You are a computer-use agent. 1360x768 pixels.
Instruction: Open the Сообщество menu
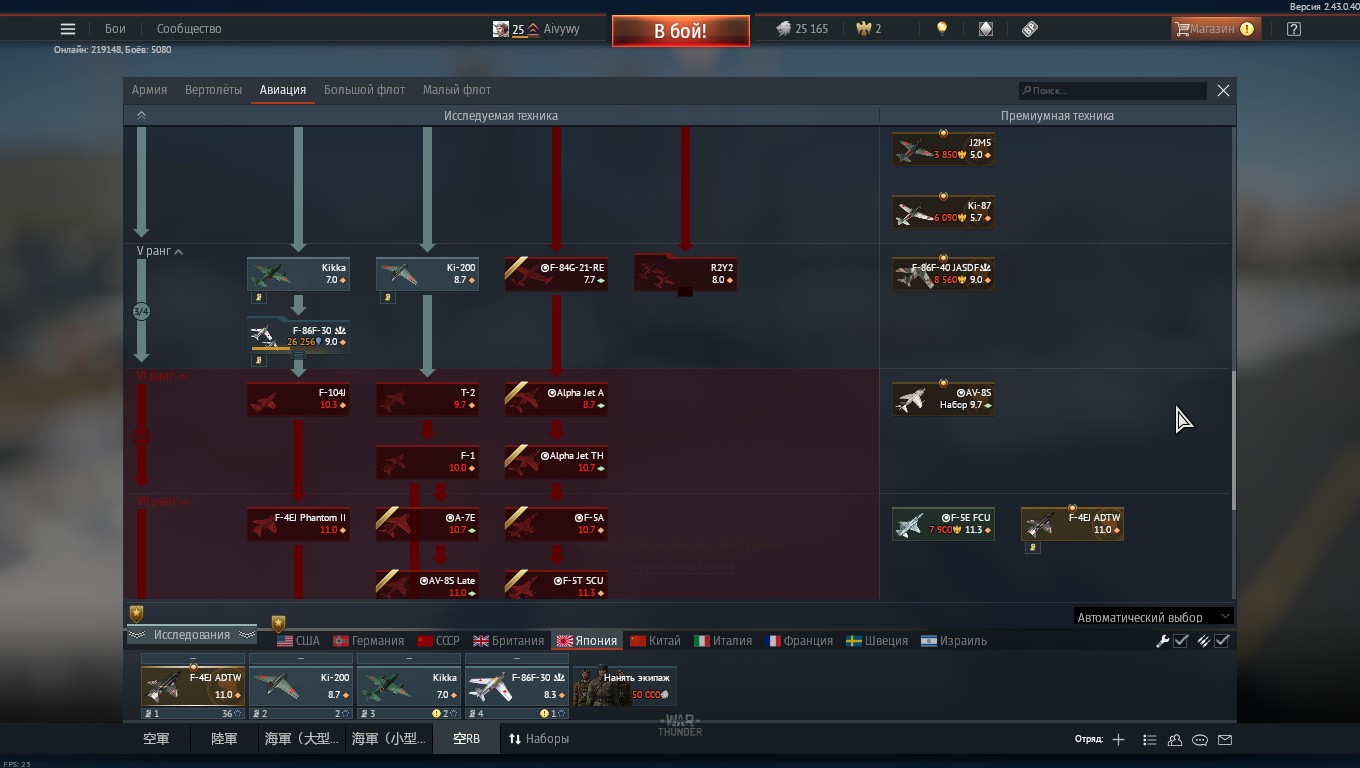[189, 29]
